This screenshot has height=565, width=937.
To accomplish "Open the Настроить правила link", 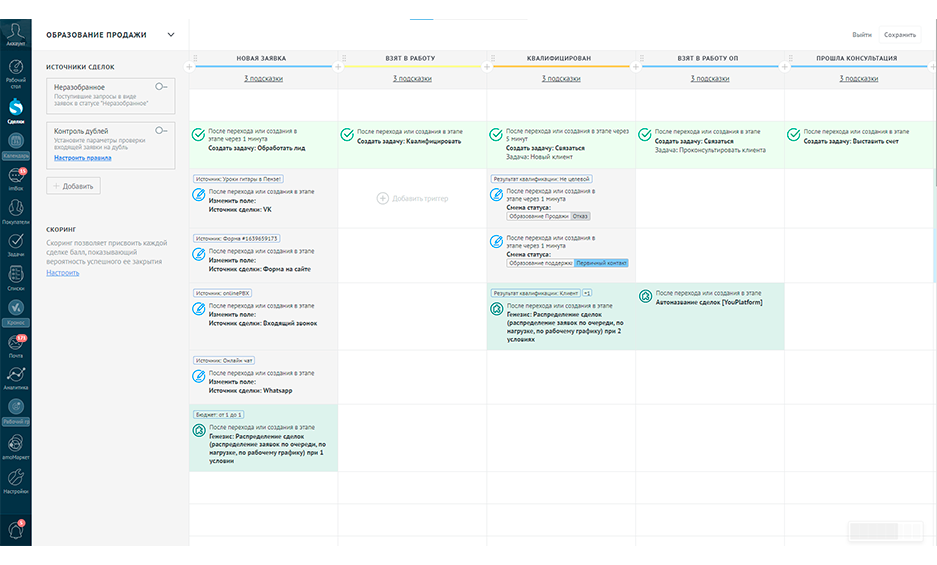I will pyautogui.click(x=82, y=158).
